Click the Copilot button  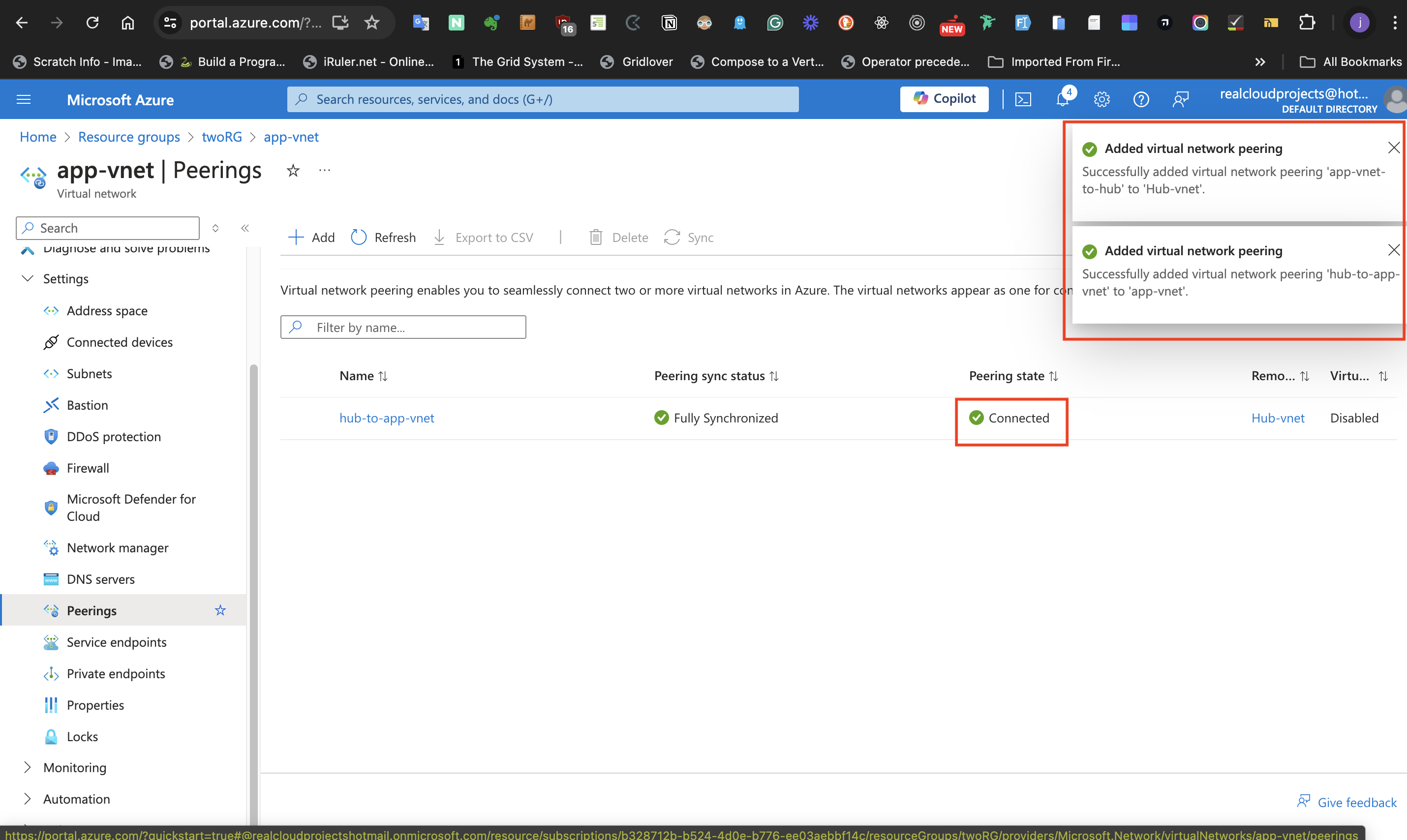pos(944,99)
